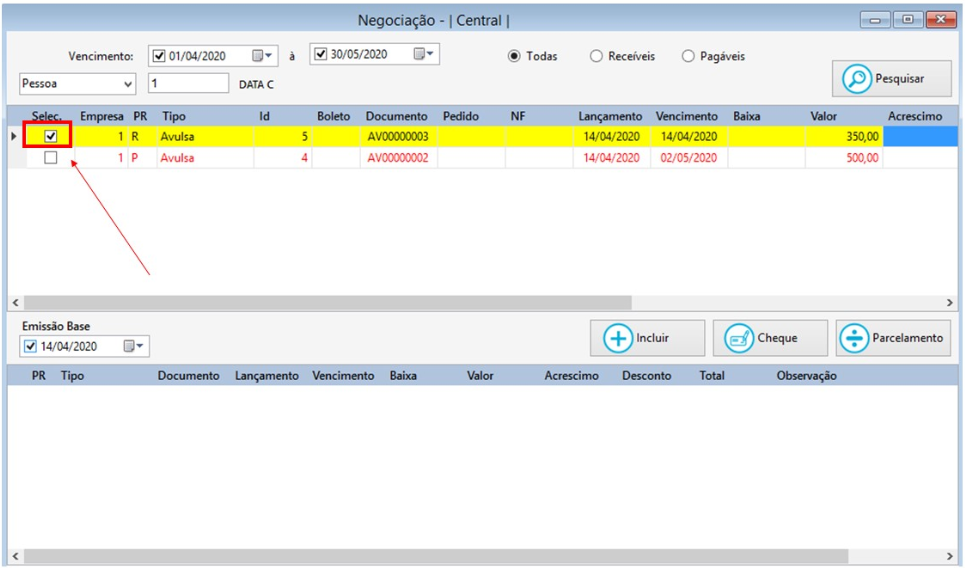Click the Boleto column header
The image size is (965, 568).
334,116
